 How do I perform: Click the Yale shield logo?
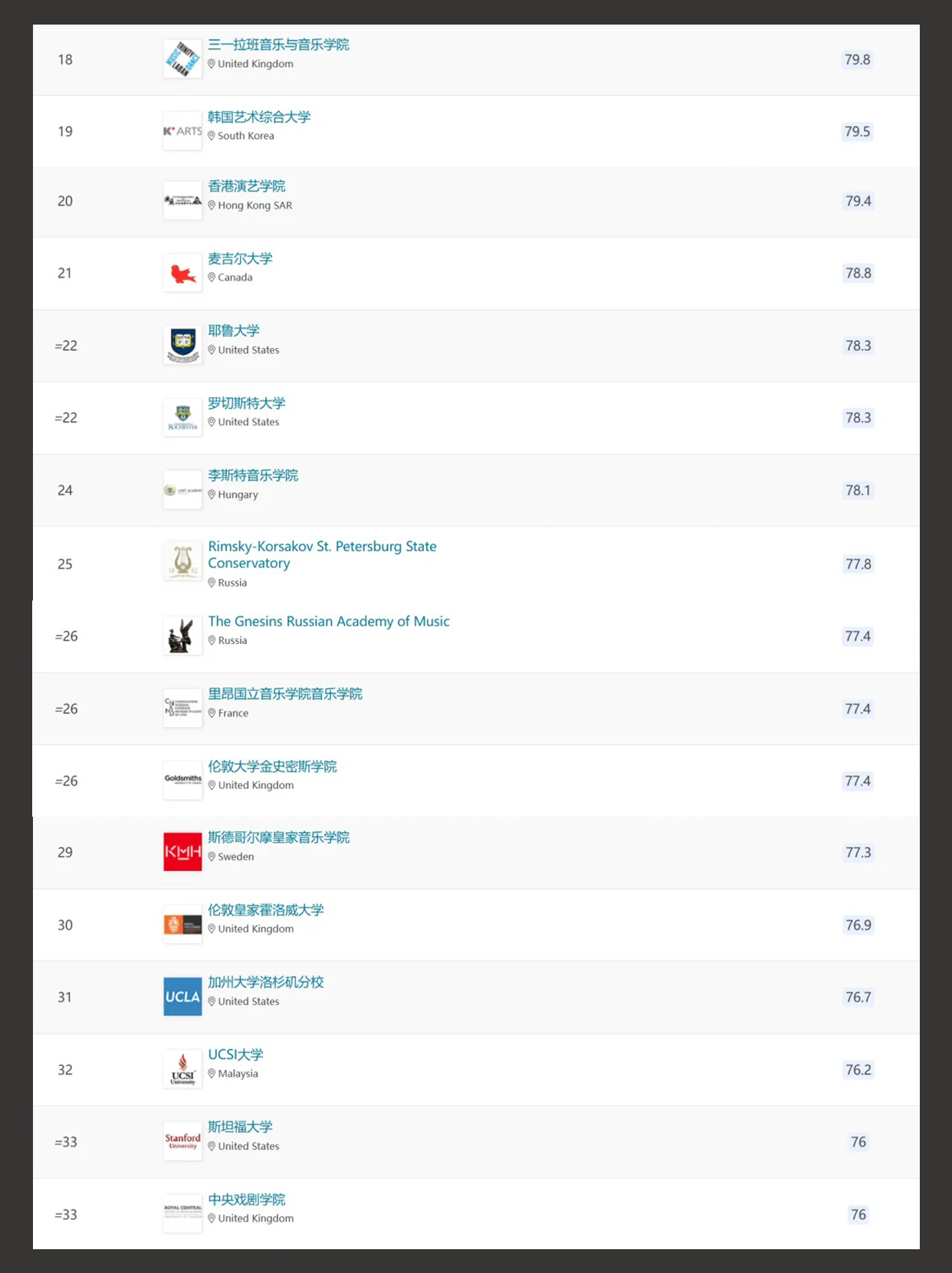pos(182,344)
